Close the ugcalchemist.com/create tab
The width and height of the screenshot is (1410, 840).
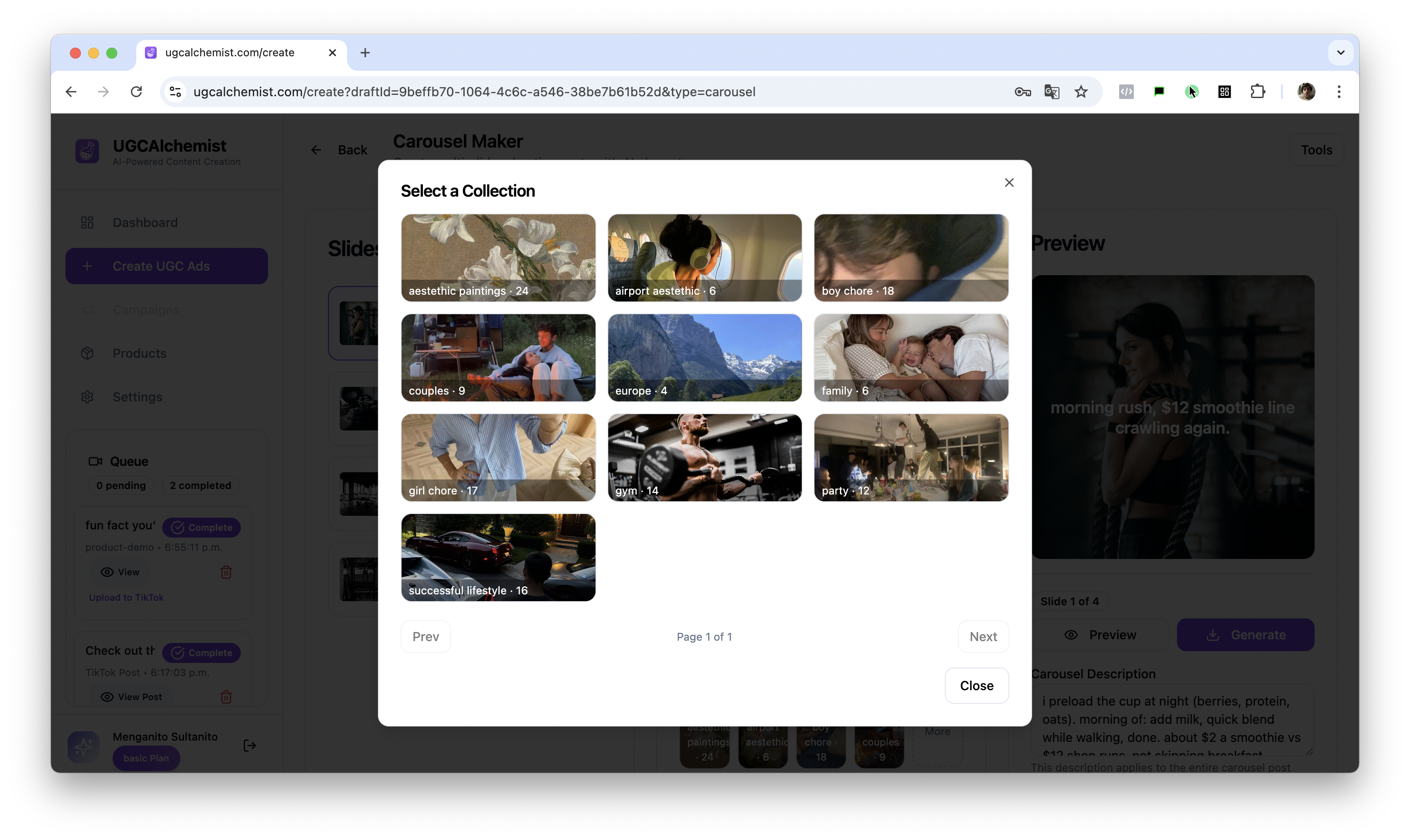[x=333, y=53]
